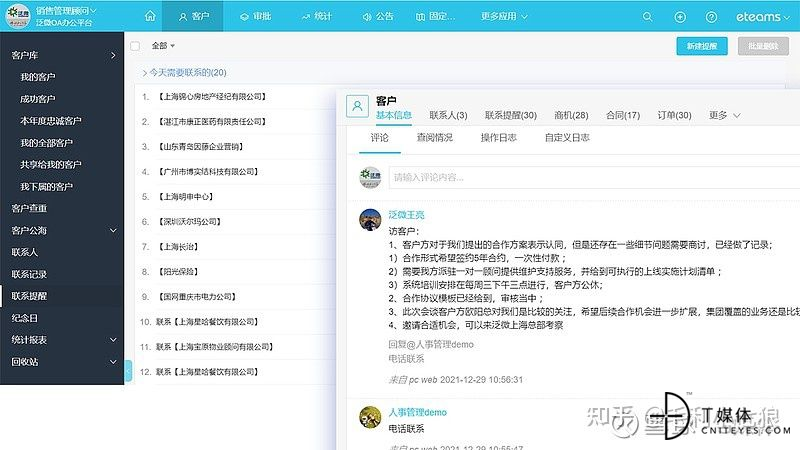The height and width of the screenshot is (450, 800).
Task: Switch to the 基本信息 tab
Action: pos(393,115)
